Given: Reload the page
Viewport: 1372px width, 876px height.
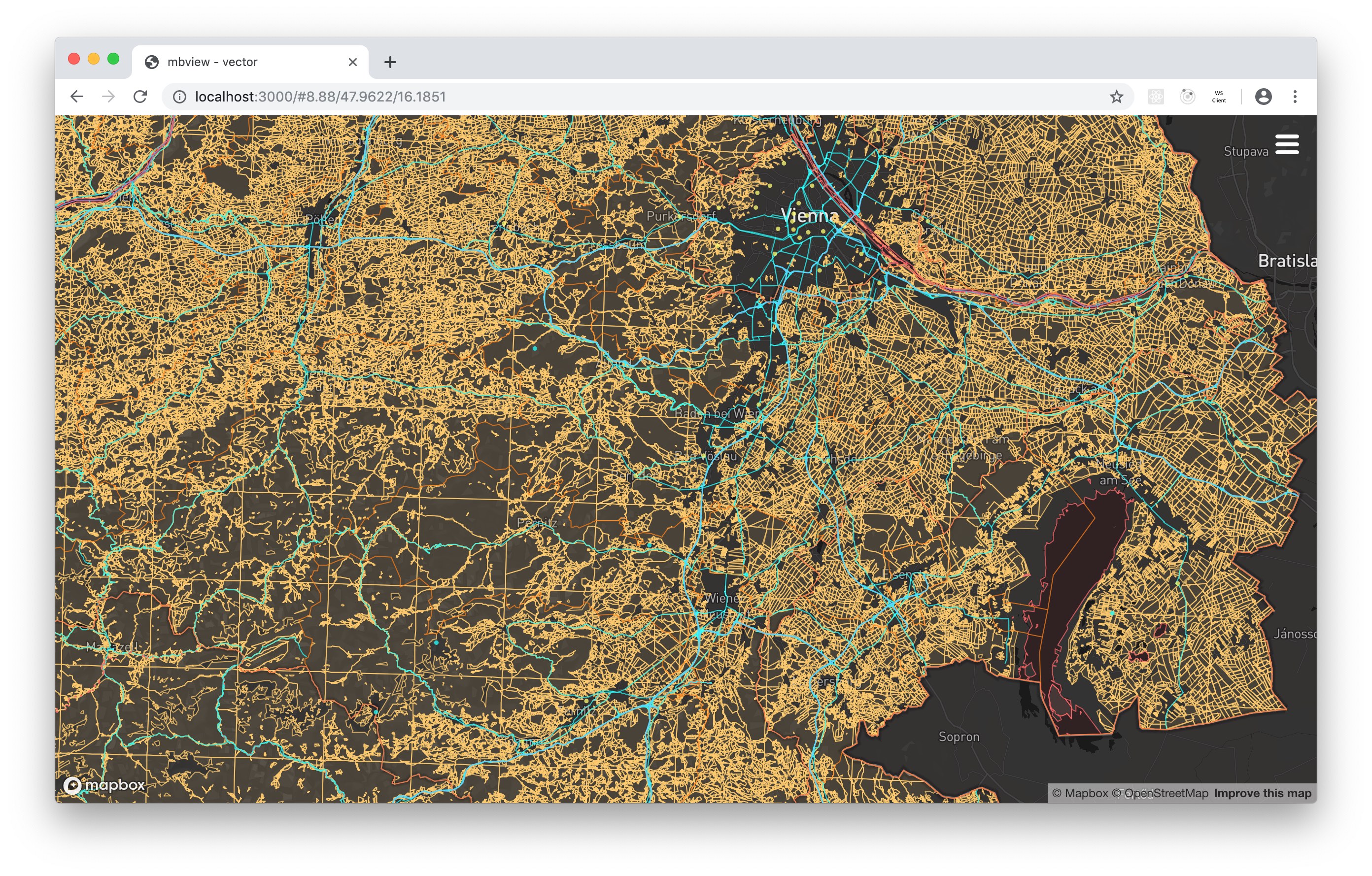Looking at the screenshot, I should (x=140, y=97).
